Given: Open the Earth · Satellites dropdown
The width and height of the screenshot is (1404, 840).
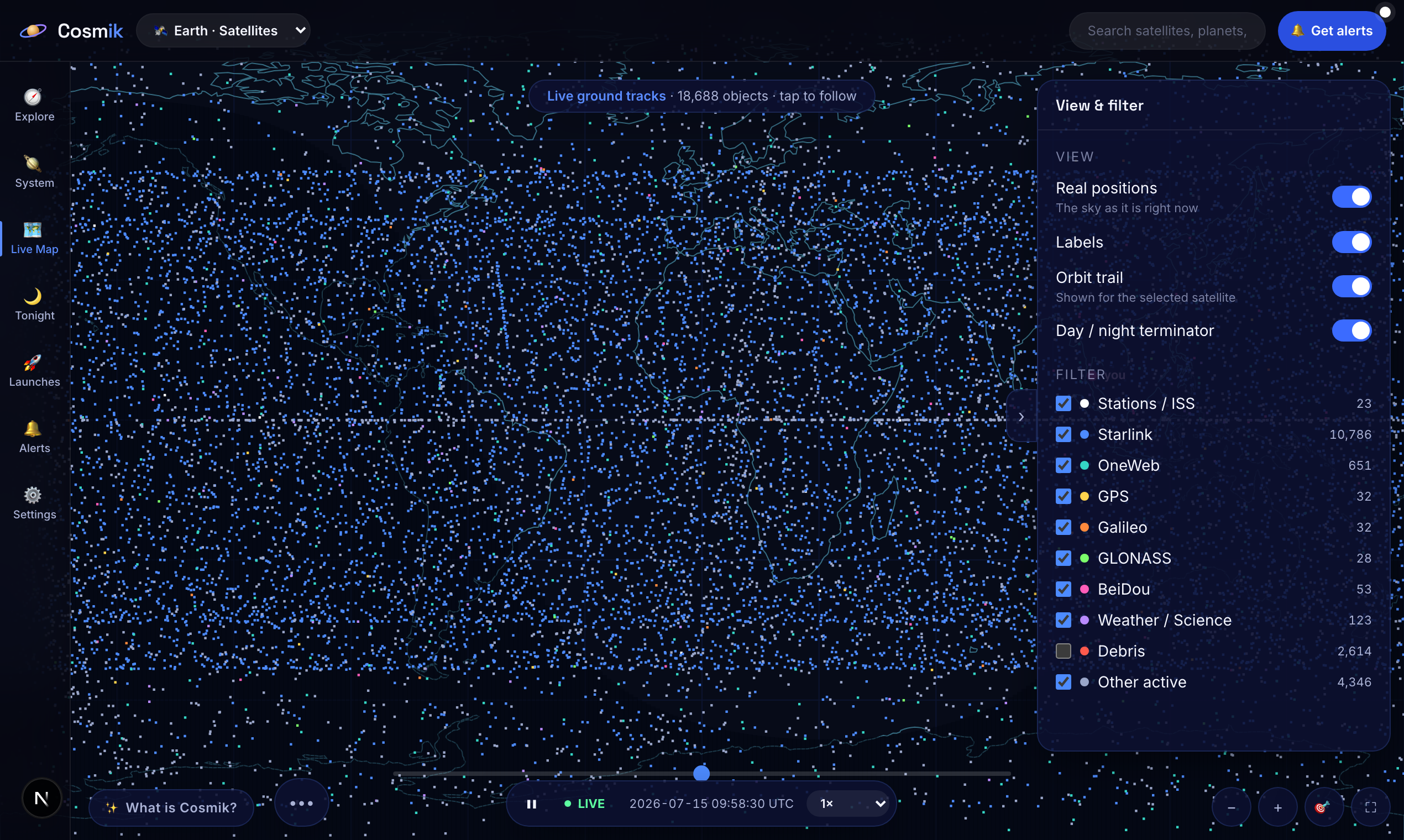Looking at the screenshot, I should (x=223, y=30).
